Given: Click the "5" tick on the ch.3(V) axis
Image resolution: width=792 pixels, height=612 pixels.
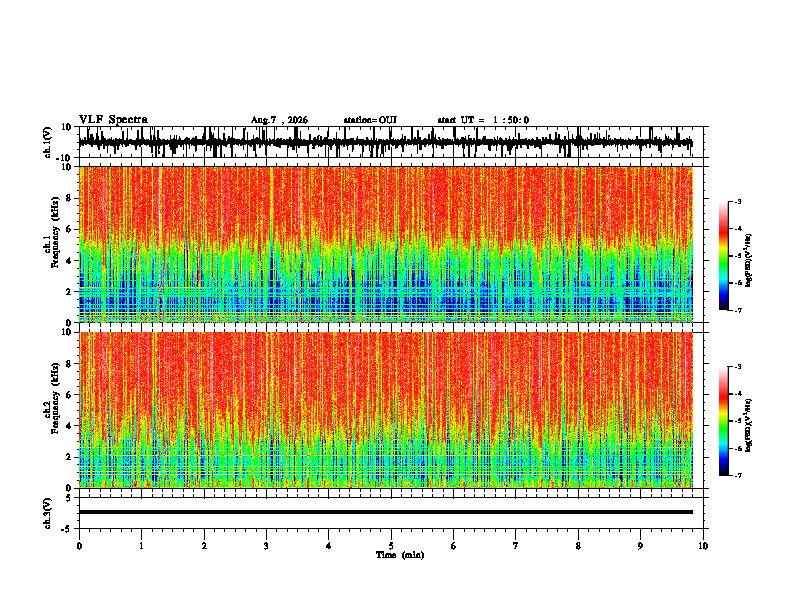Looking at the screenshot, I should pos(70,497).
